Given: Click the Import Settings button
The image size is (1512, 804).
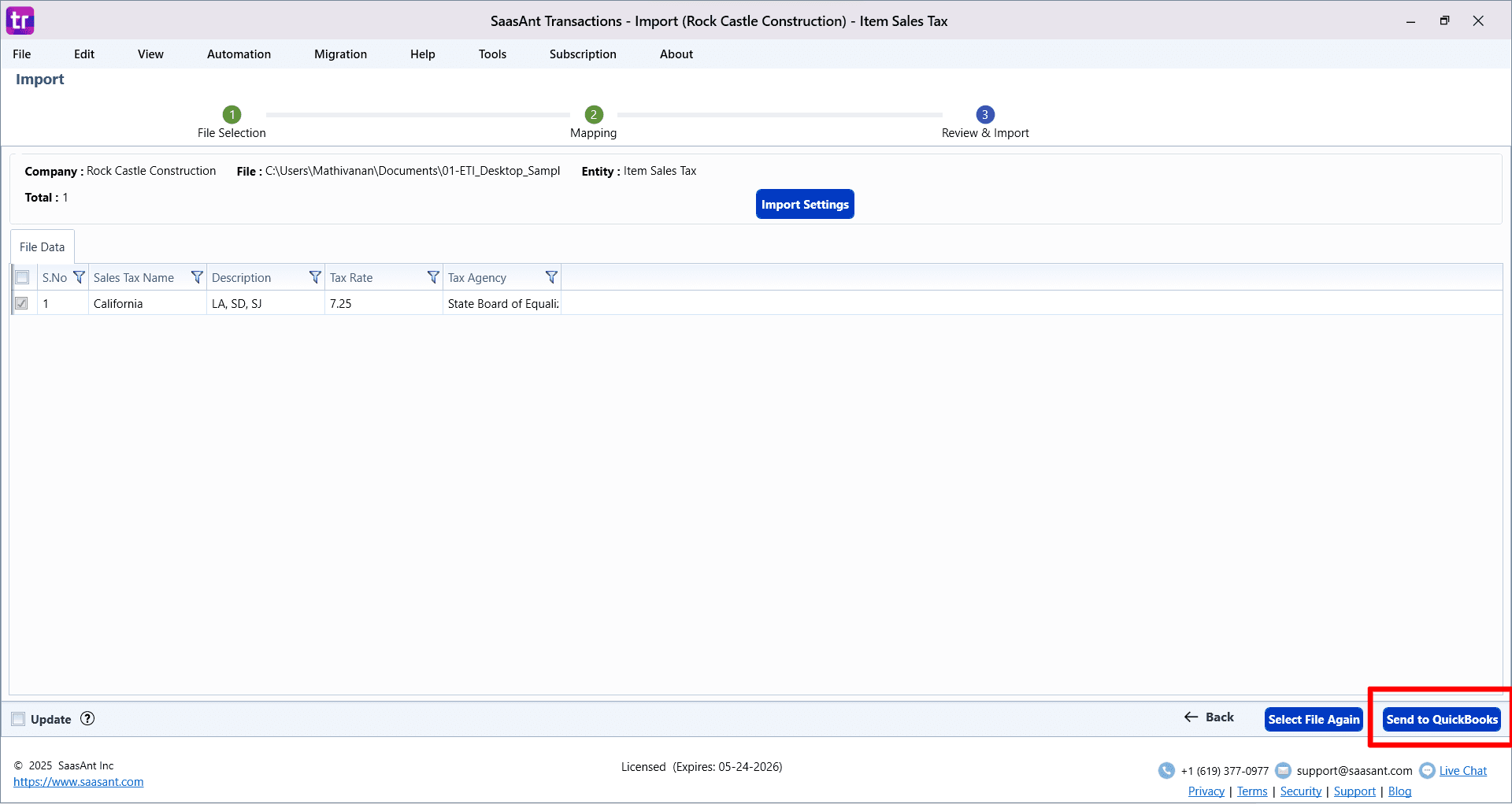Looking at the screenshot, I should [x=805, y=204].
